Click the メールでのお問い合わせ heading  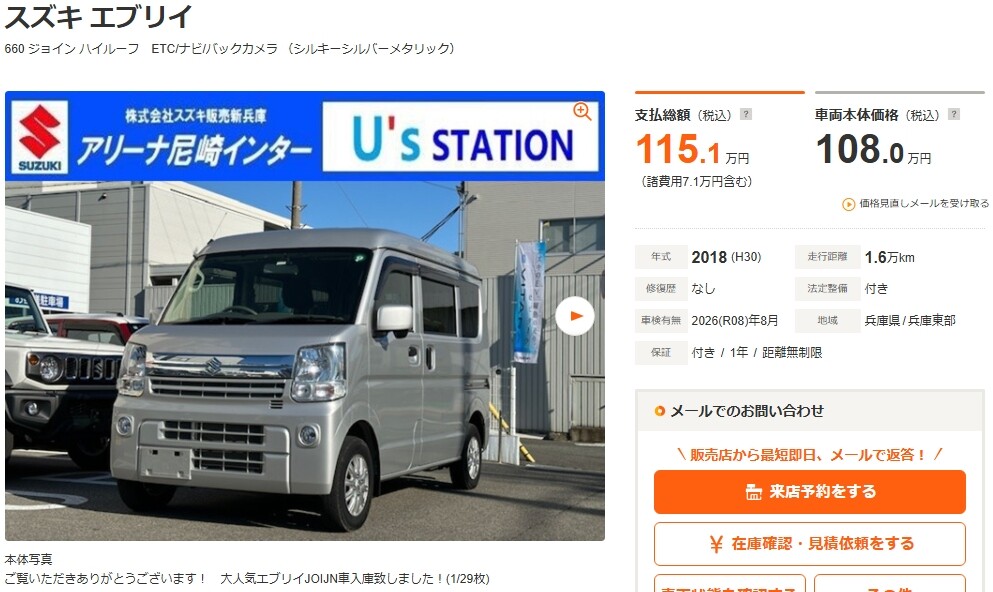pos(747,411)
